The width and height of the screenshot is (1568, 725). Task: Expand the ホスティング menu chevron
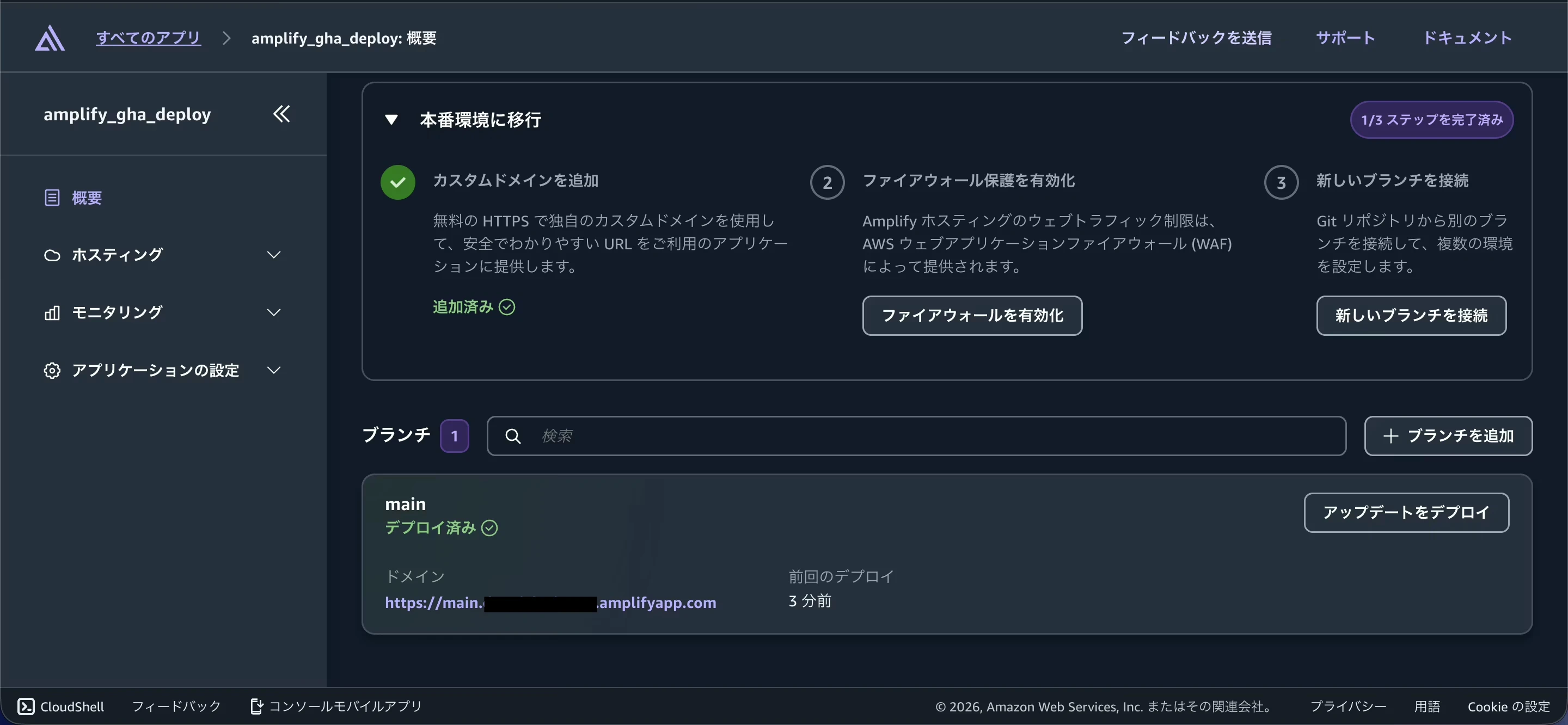274,255
